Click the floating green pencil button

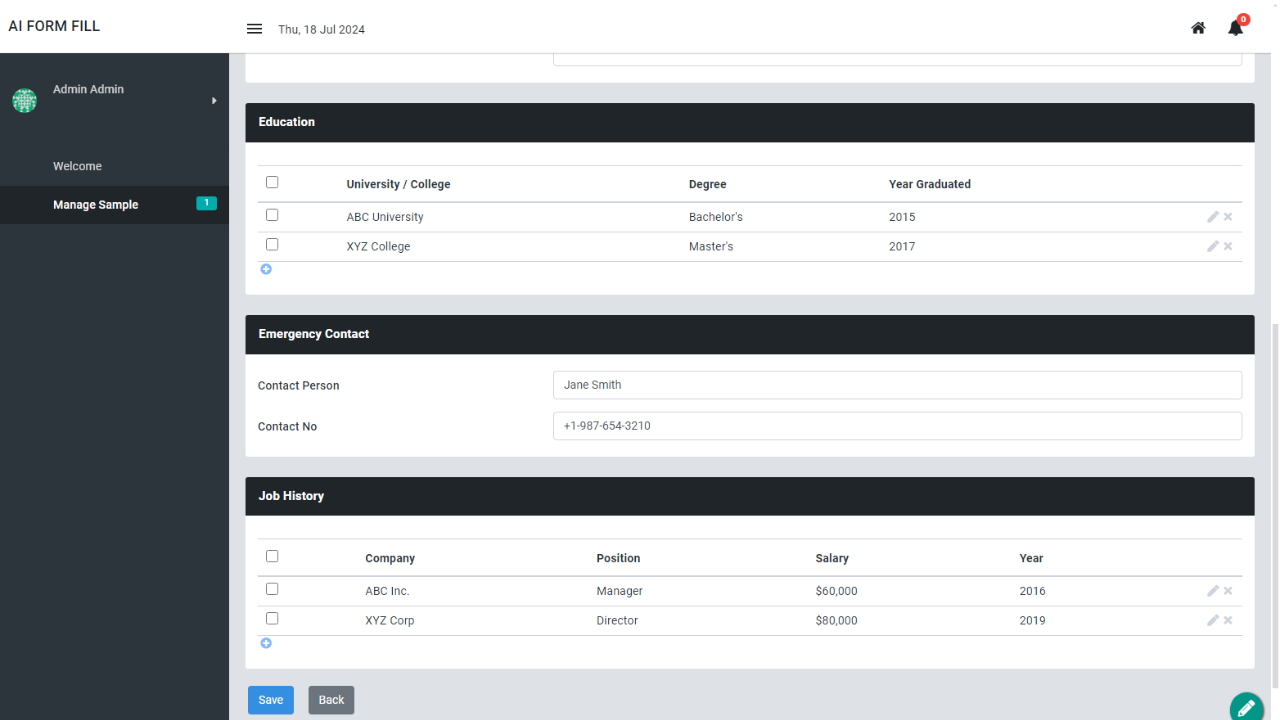(x=1246, y=707)
